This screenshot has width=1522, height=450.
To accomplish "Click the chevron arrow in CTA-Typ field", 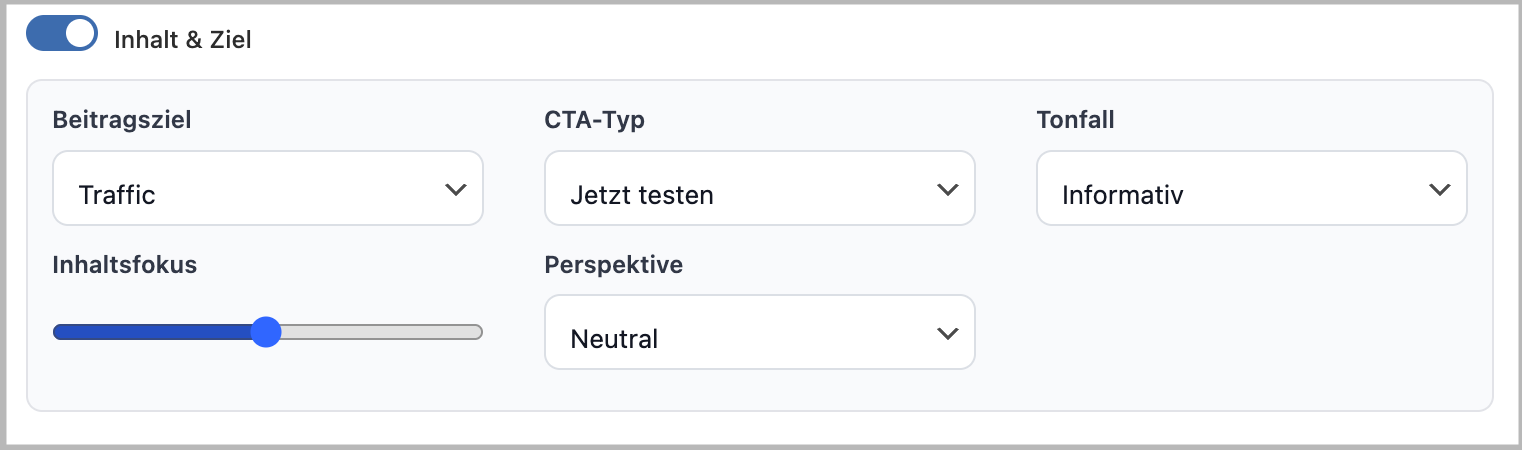I will tap(947, 189).
